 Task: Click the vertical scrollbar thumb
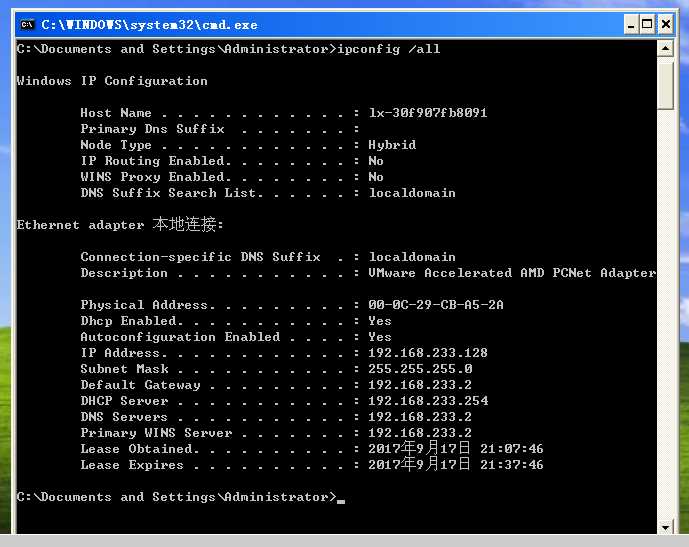click(x=666, y=82)
